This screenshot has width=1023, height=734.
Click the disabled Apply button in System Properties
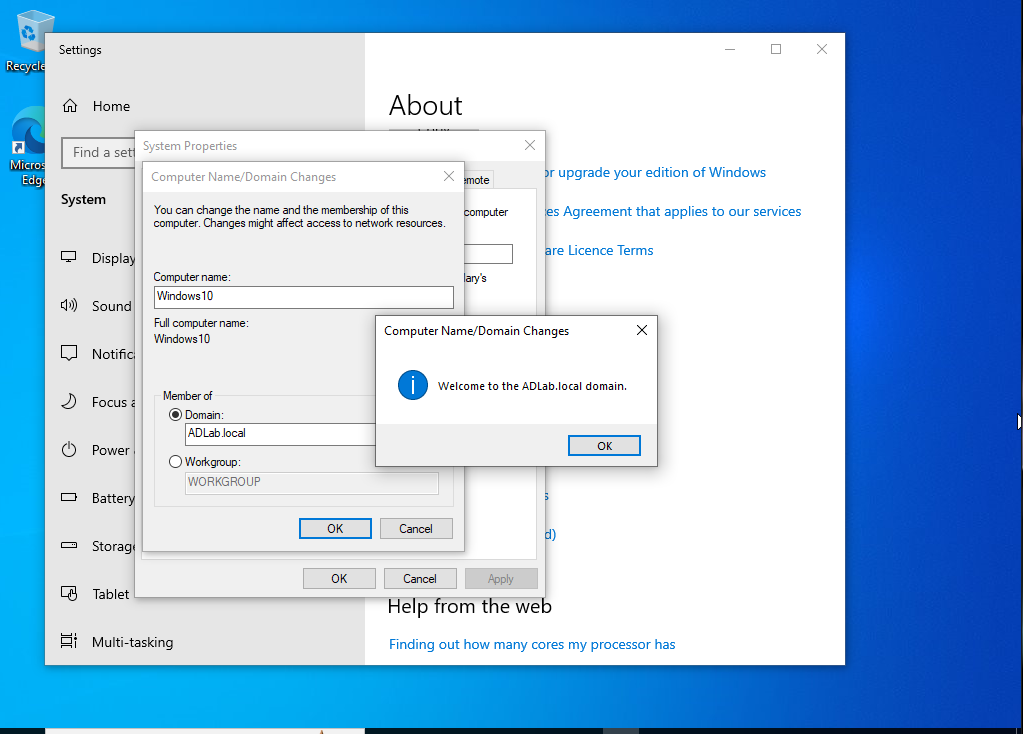501,579
